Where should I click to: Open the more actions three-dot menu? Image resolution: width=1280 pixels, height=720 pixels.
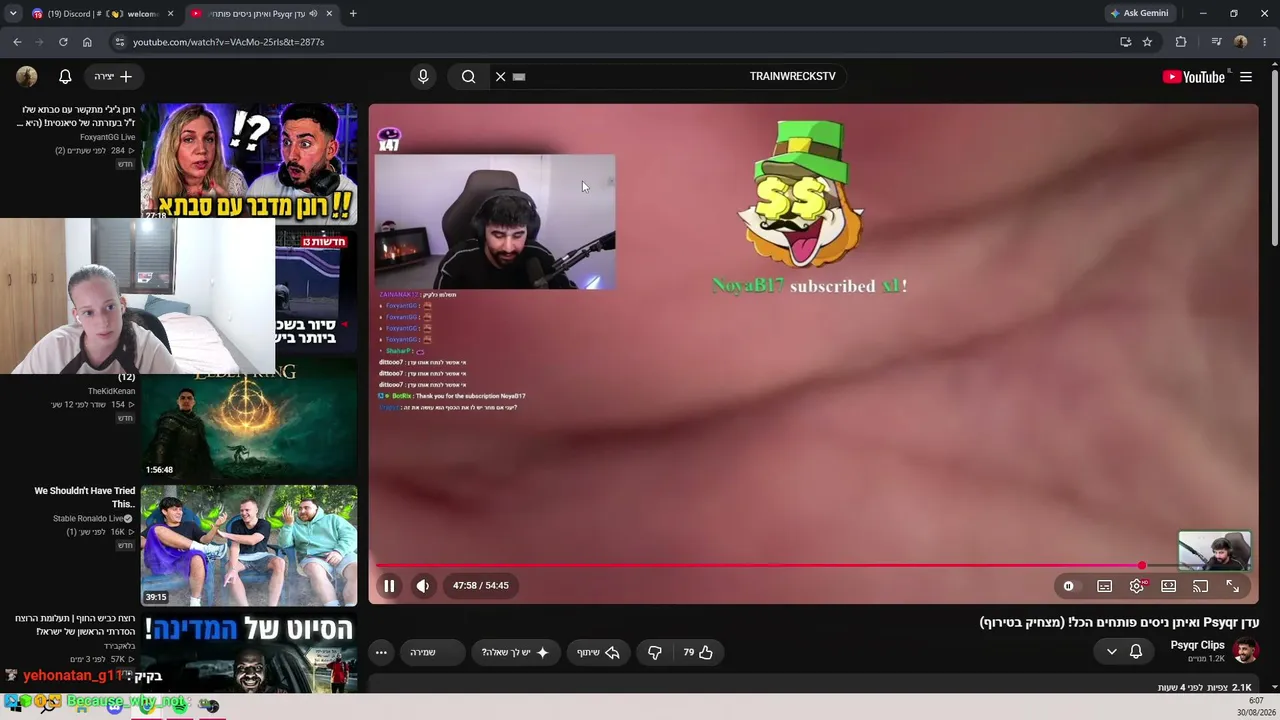click(381, 652)
